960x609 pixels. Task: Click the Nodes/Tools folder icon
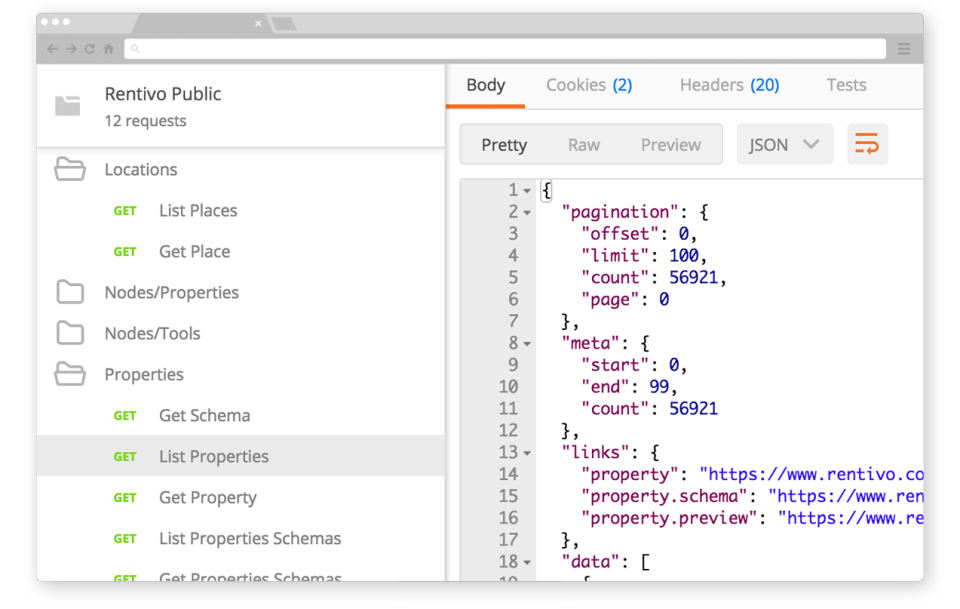pos(70,333)
